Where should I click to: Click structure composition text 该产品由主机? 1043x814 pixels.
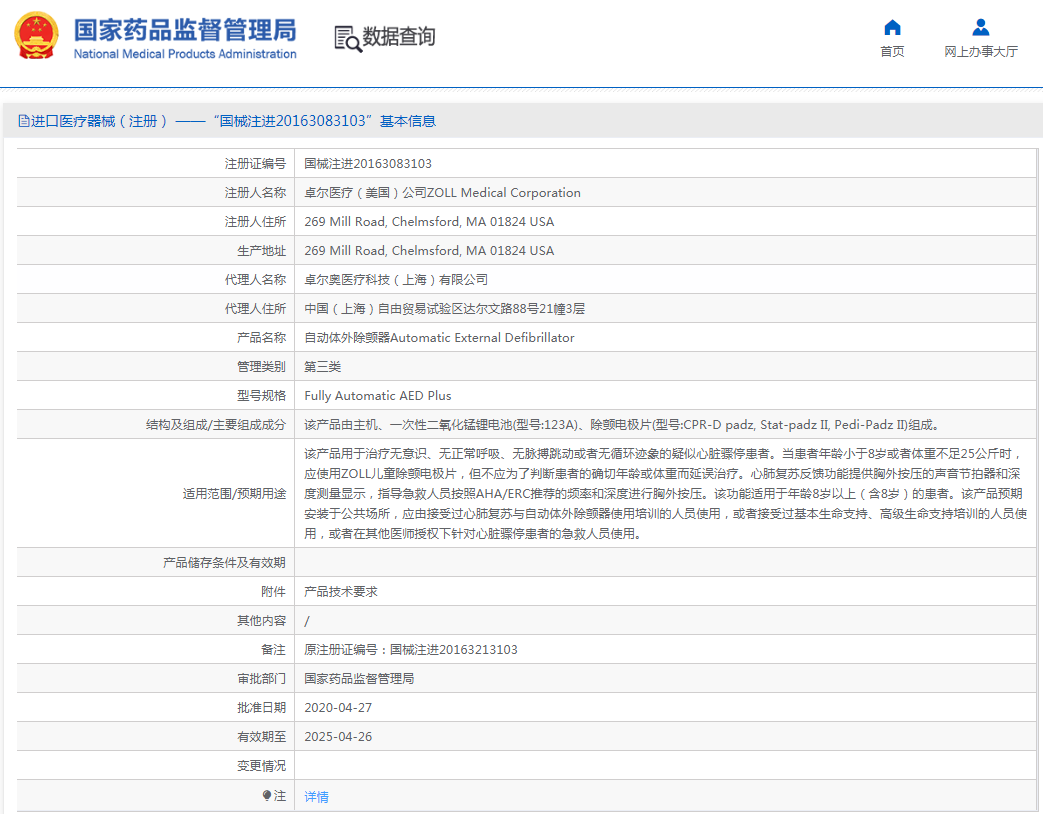(x=621, y=425)
